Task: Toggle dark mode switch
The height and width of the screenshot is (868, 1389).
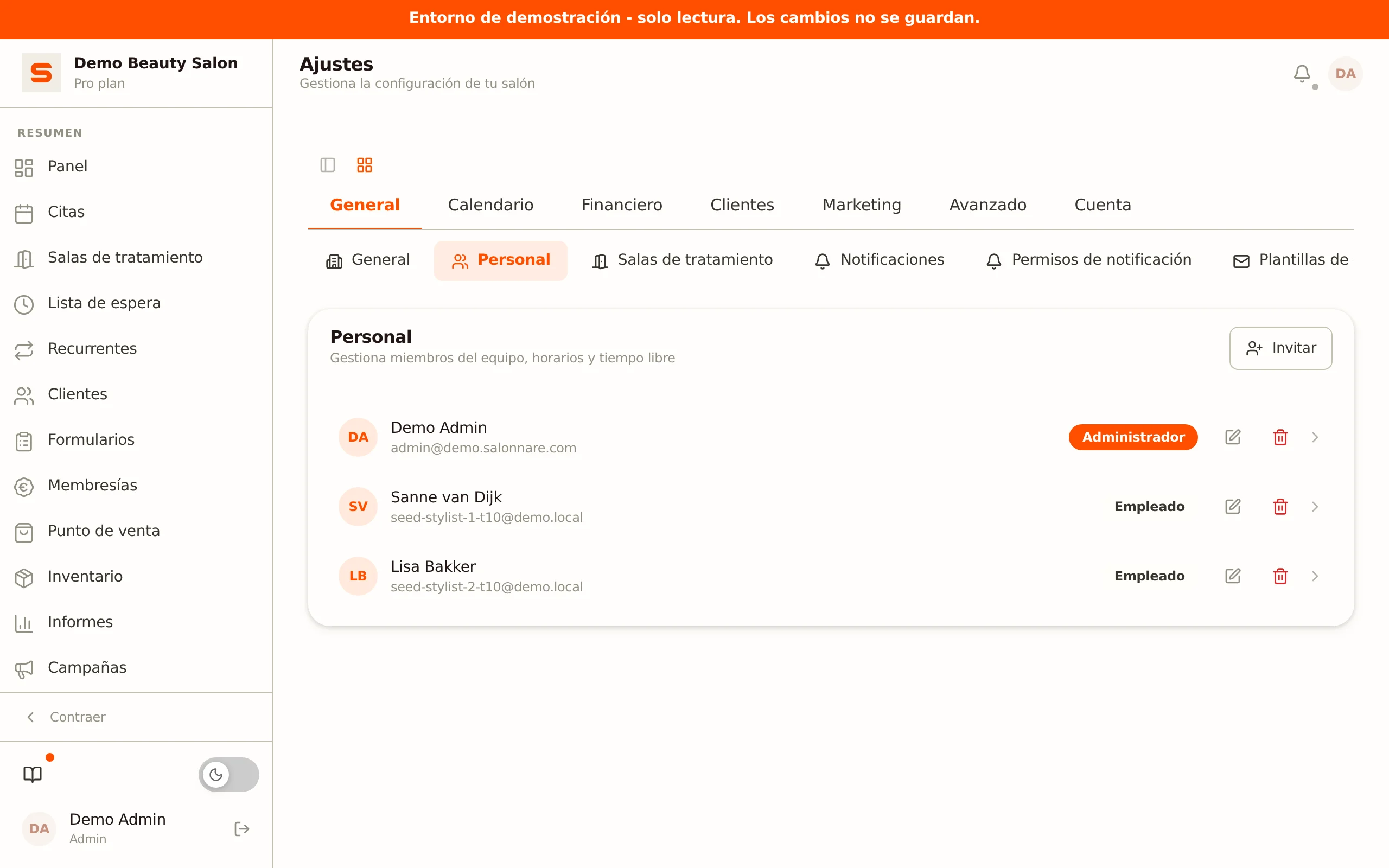Action: point(228,775)
